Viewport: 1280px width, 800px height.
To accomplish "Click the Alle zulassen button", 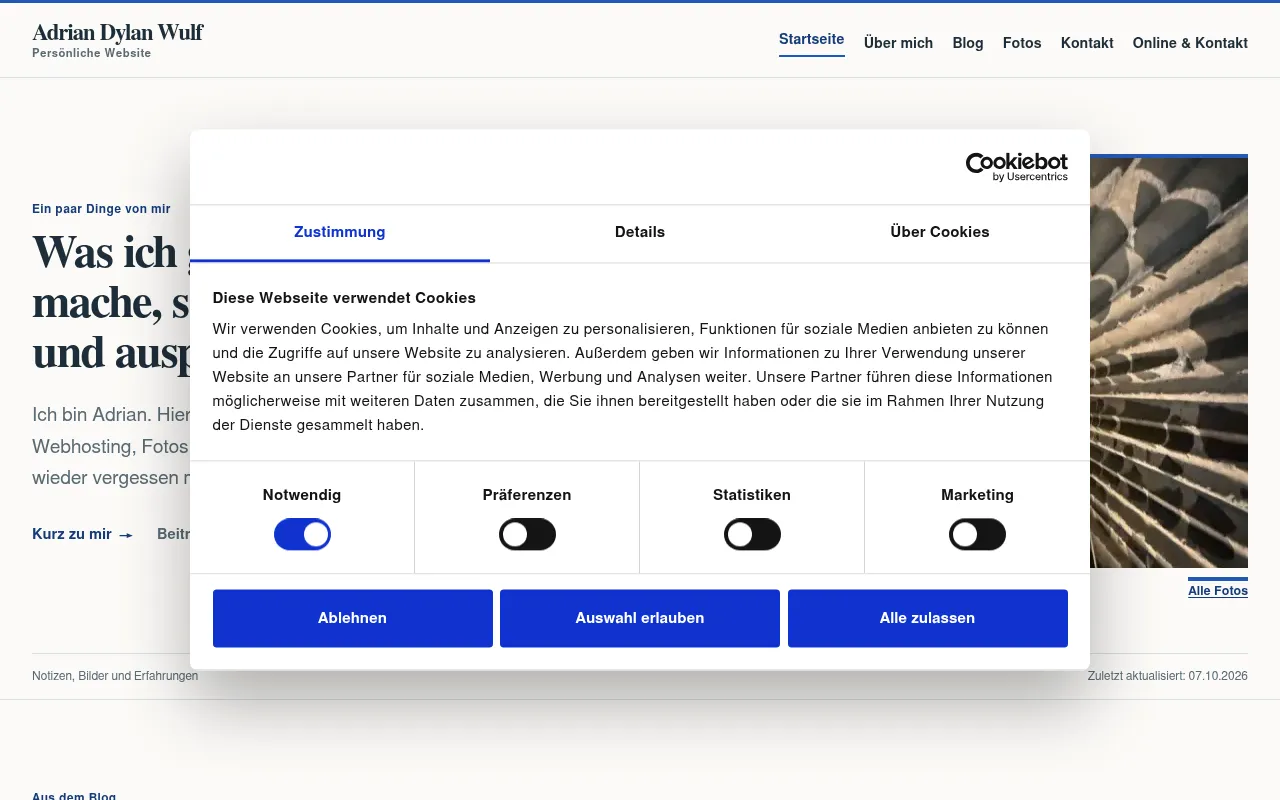I will tap(928, 618).
